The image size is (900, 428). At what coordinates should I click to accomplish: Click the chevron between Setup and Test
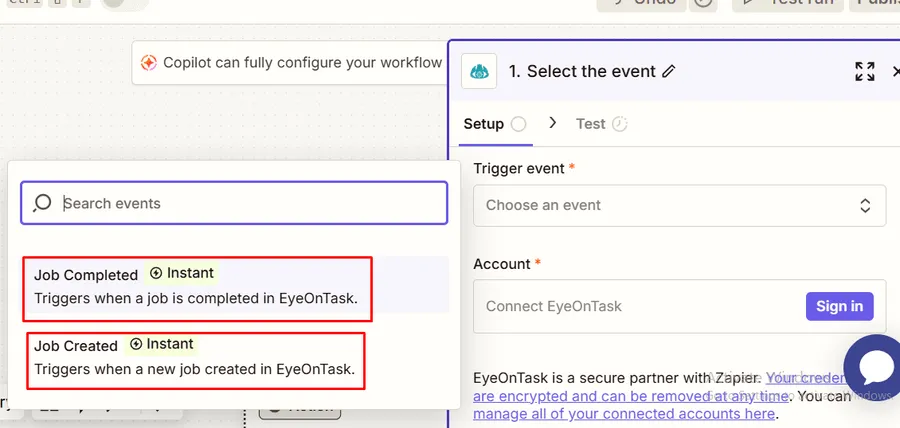click(x=552, y=123)
